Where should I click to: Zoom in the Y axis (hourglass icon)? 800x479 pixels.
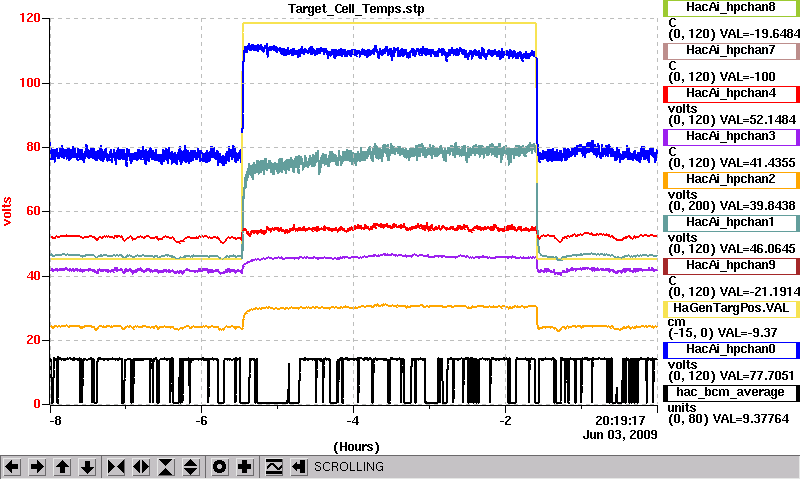[x=166, y=467]
